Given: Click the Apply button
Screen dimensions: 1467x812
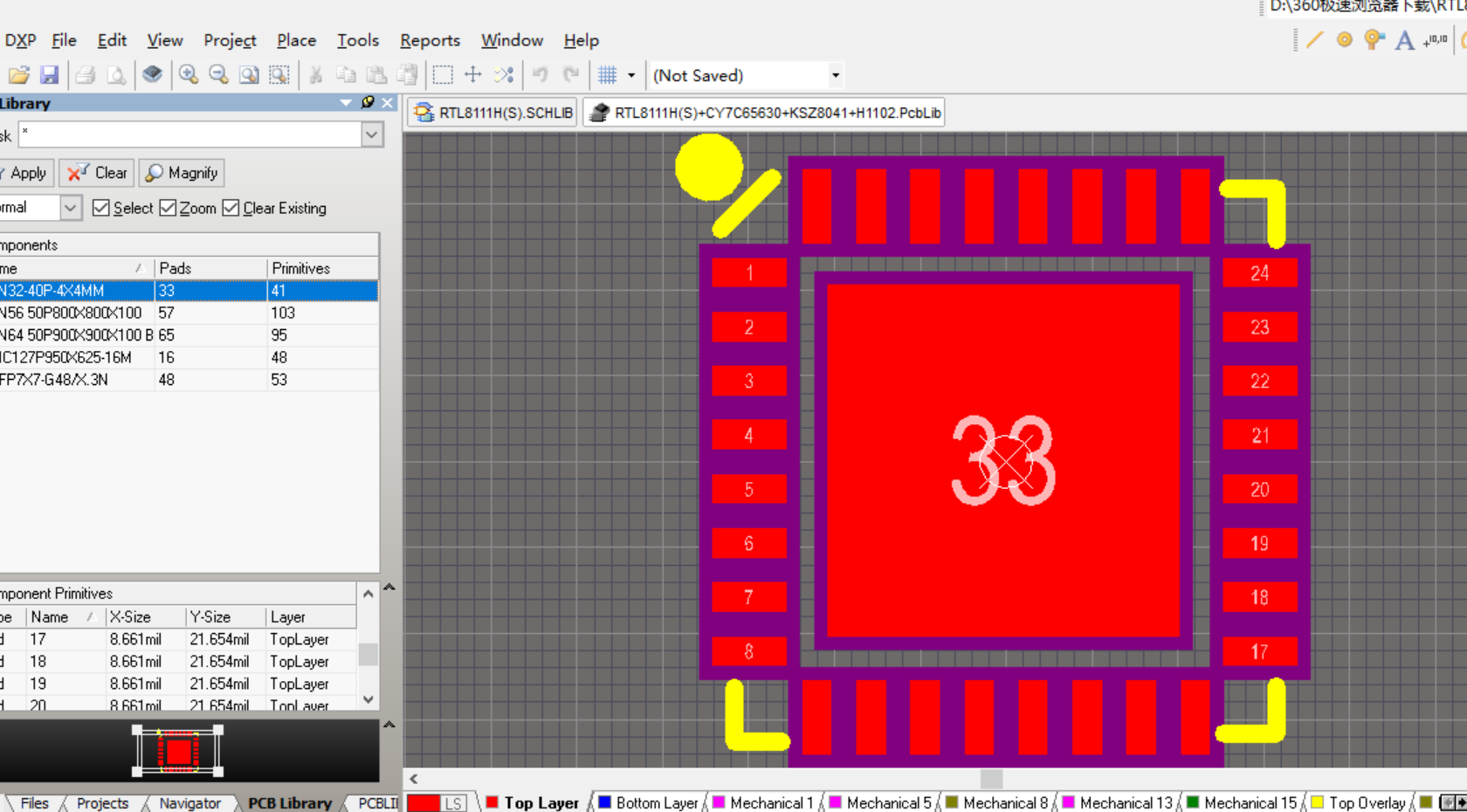Looking at the screenshot, I should (x=26, y=173).
